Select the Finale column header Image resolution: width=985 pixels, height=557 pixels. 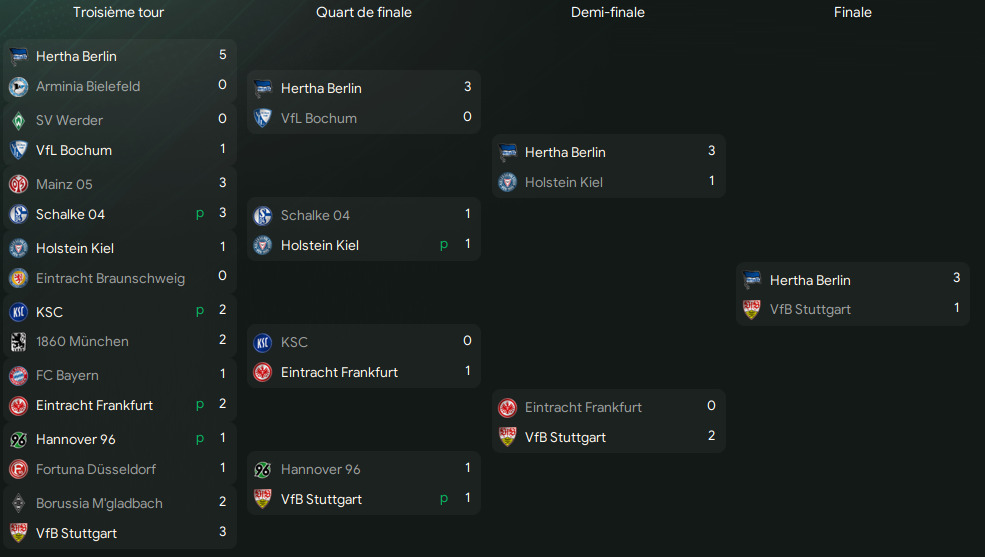click(852, 13)
